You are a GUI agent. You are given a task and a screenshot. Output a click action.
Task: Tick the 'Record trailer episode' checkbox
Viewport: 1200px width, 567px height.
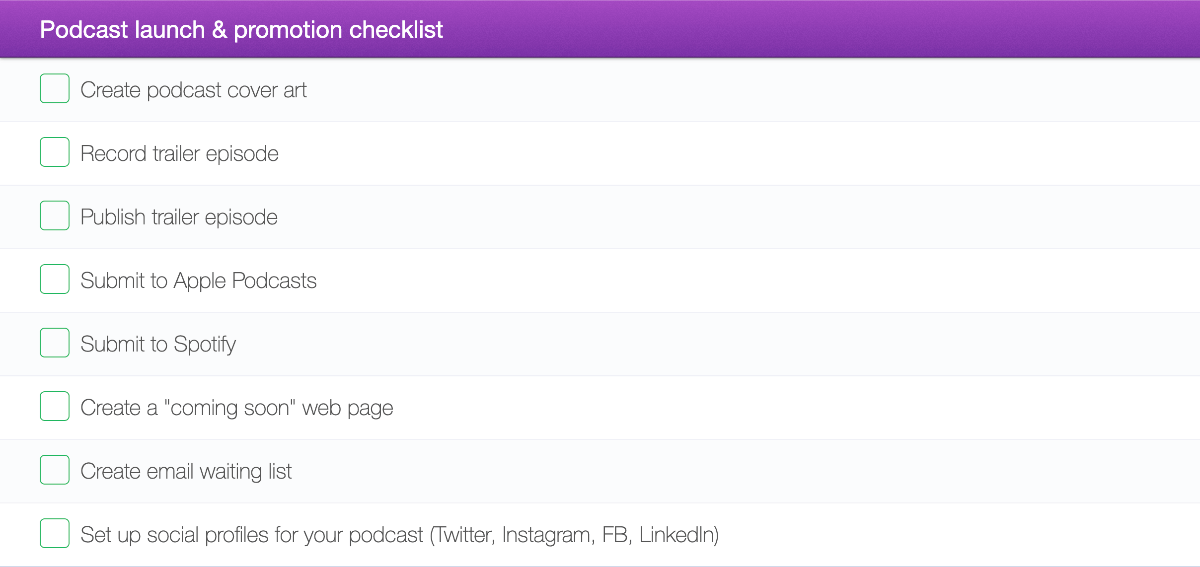pyautogui.click(x=55, y=153)
